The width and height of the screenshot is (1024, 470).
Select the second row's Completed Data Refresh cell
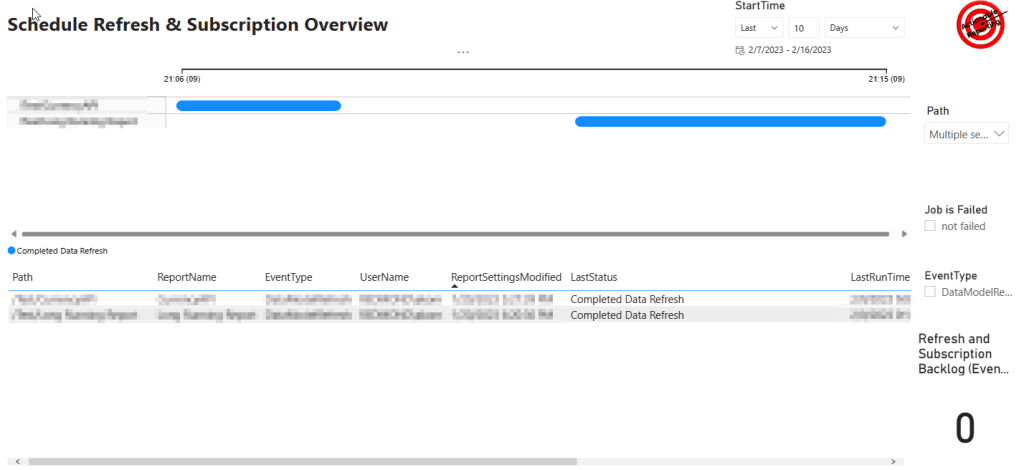point(627,315)
